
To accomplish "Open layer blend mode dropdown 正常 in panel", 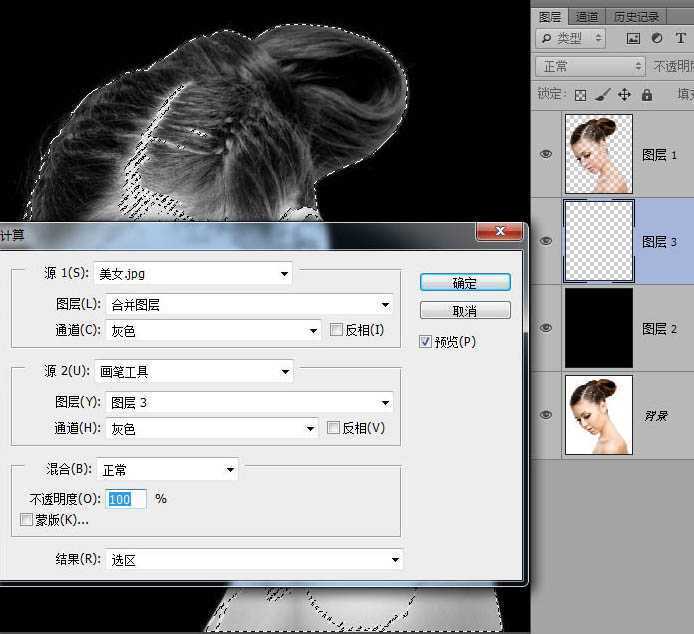I will (x=590, y=66).
